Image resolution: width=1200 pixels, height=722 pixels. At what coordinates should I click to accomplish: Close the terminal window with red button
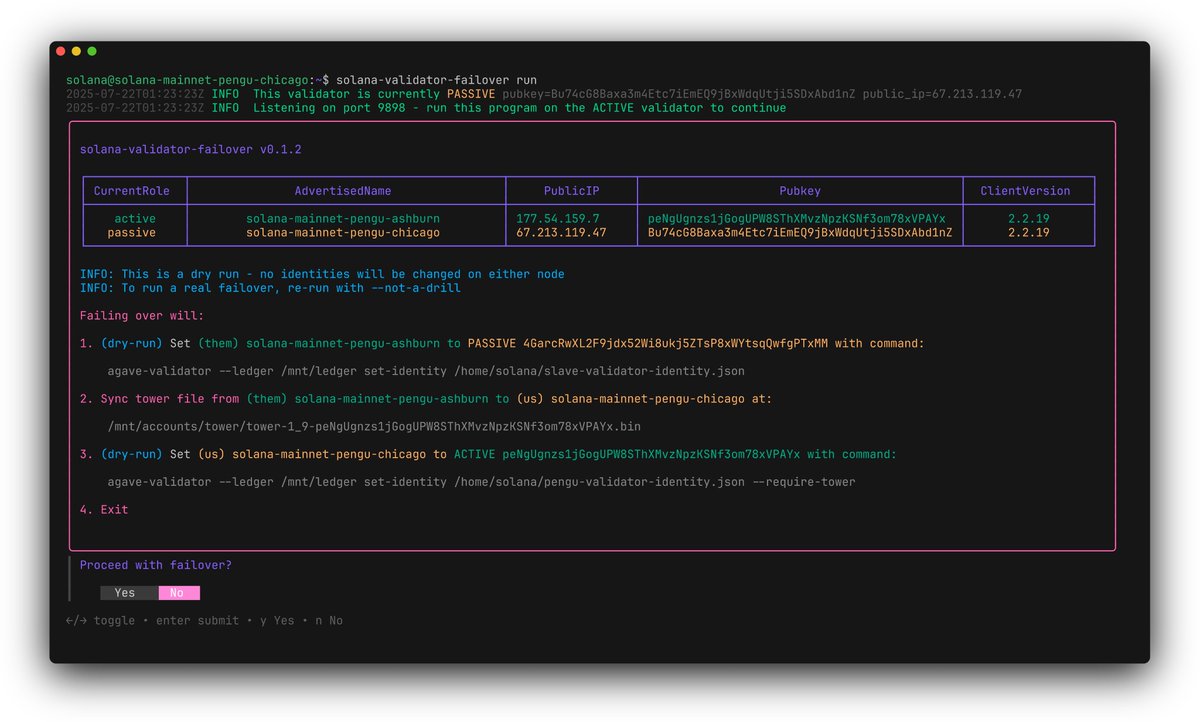click(x=61, y=51)
